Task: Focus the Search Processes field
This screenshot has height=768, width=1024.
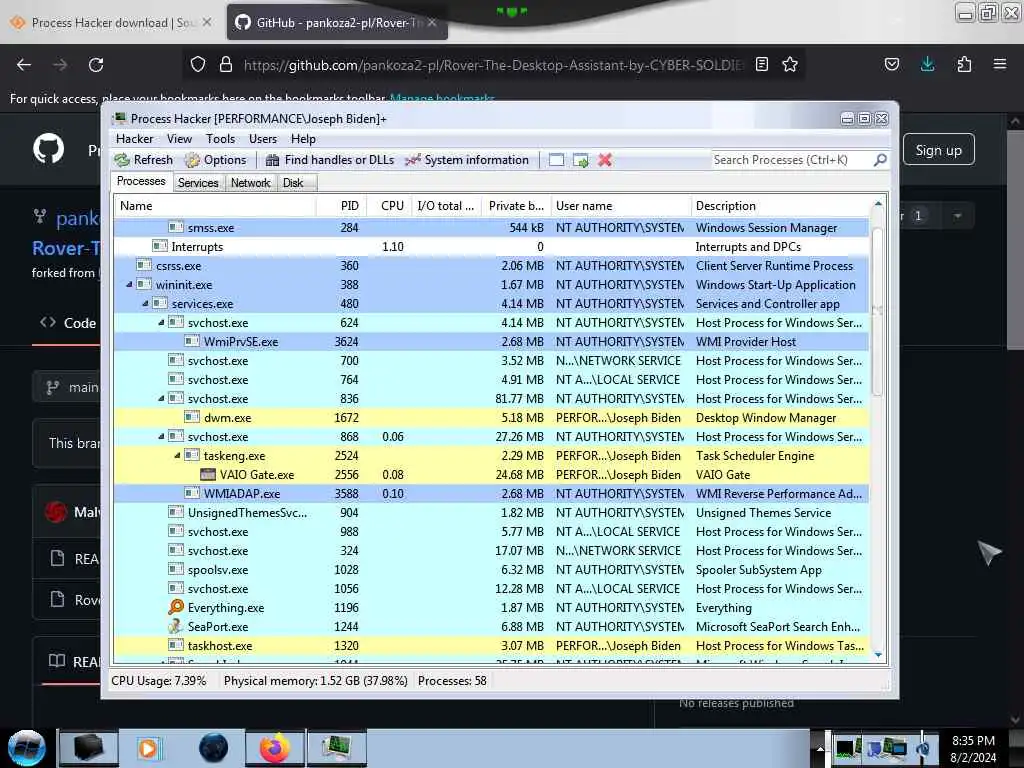Action: tap(792, 160)
